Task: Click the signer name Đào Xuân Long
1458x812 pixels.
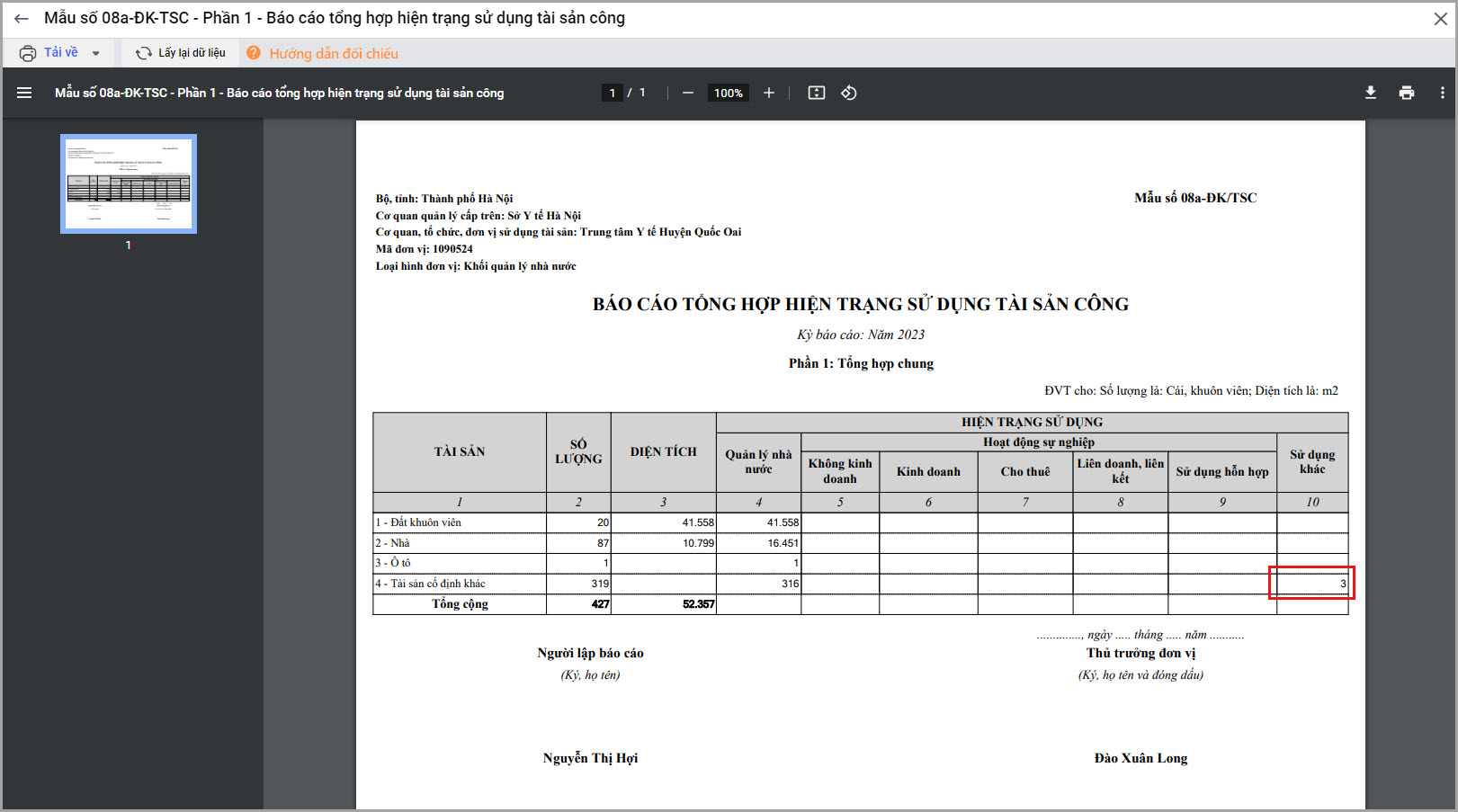Action: (1140, 758)
